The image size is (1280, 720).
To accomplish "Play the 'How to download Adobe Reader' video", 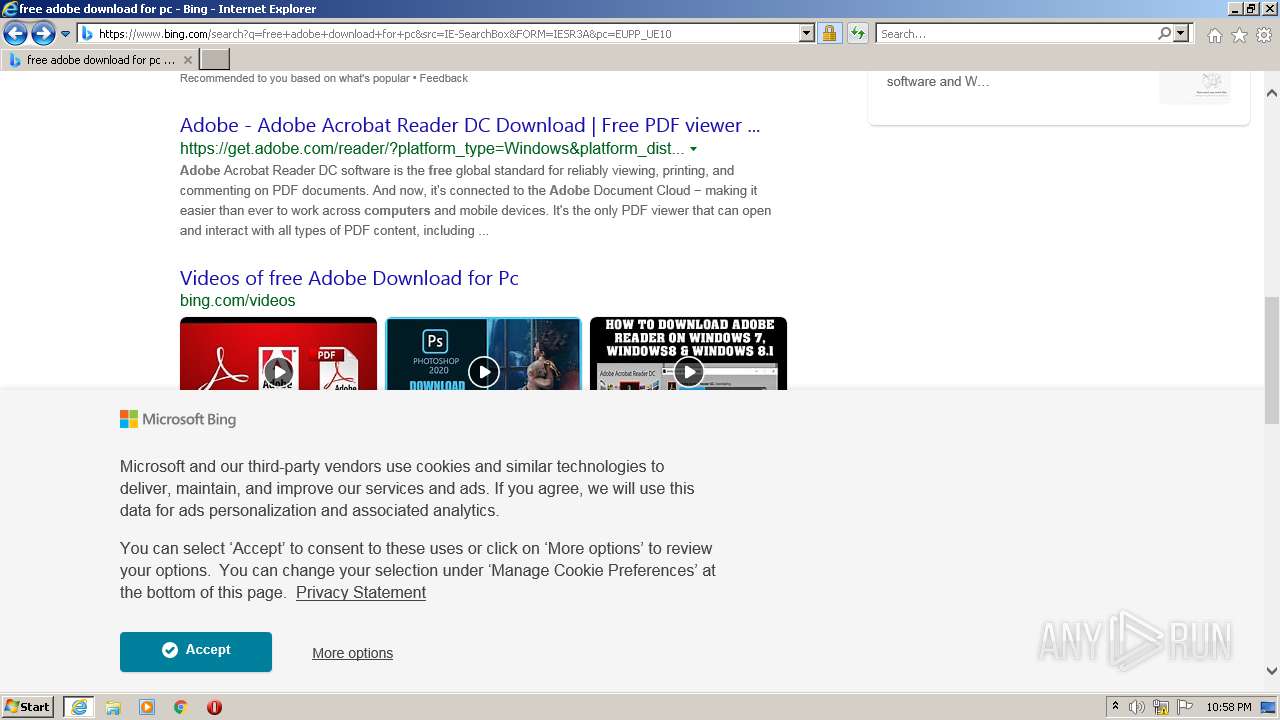I will pyautogui.click(x=688, y=354).
